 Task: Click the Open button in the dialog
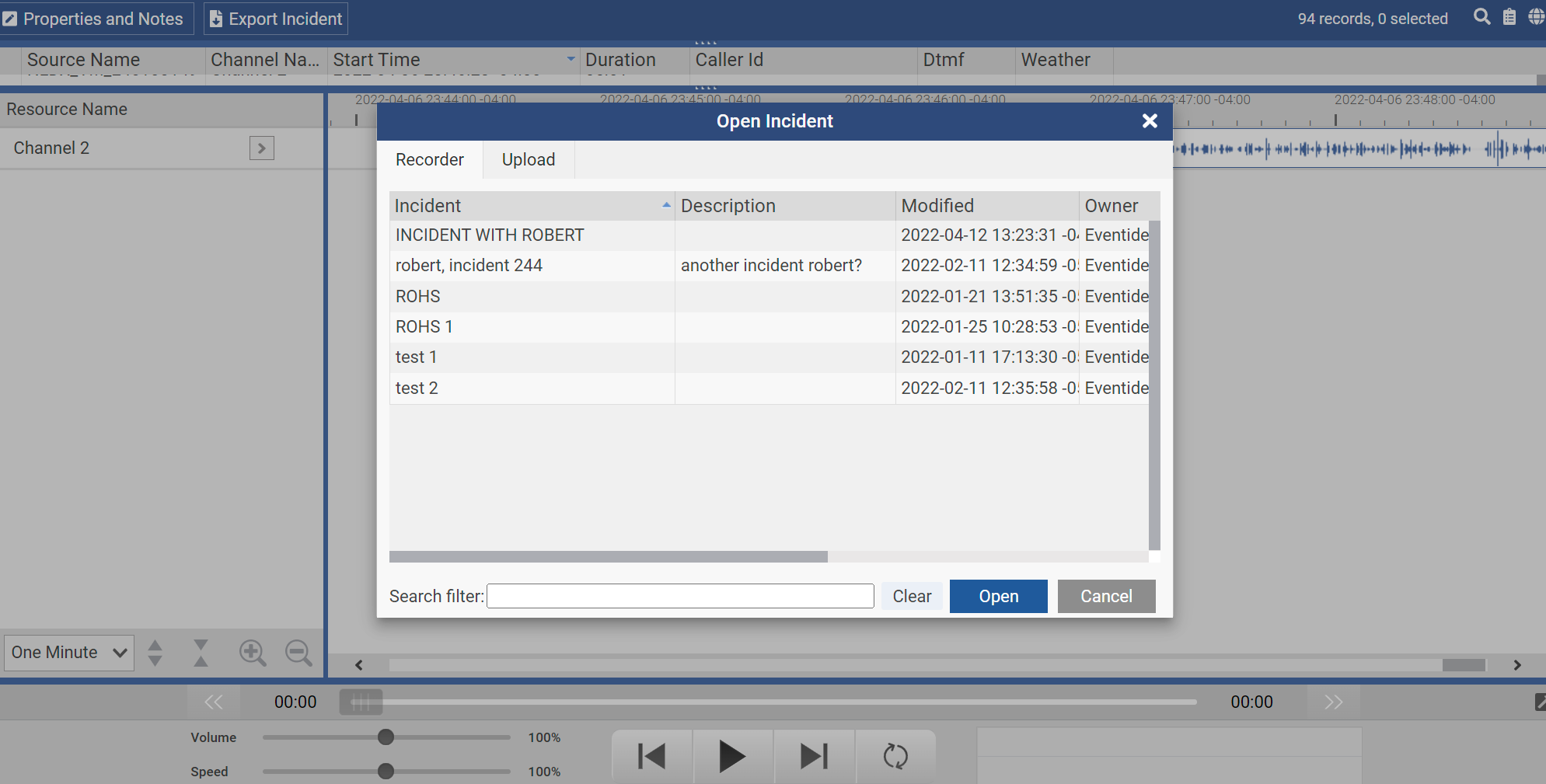(x=998, y=597)
